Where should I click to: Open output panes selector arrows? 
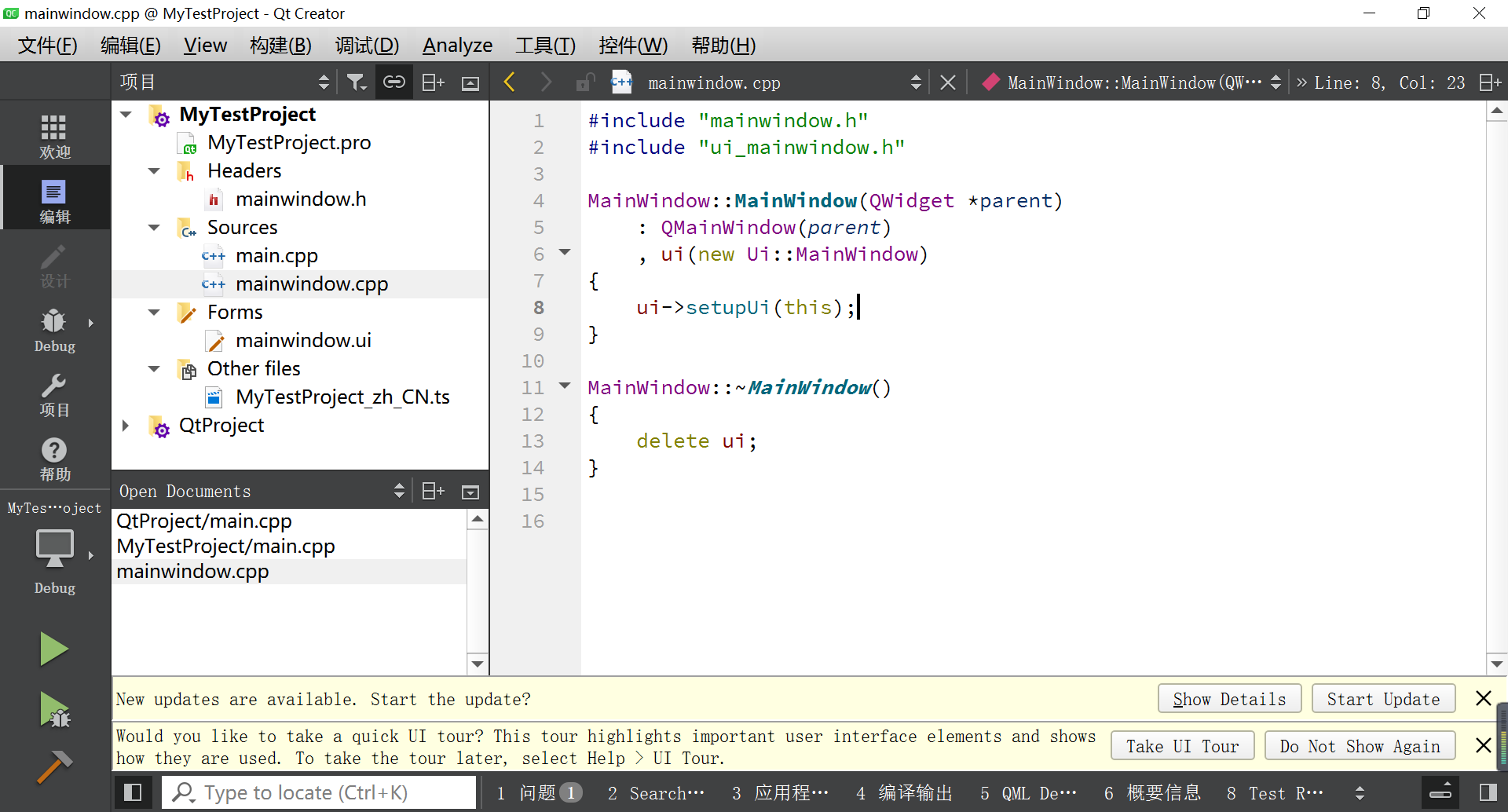point(1360,793)
